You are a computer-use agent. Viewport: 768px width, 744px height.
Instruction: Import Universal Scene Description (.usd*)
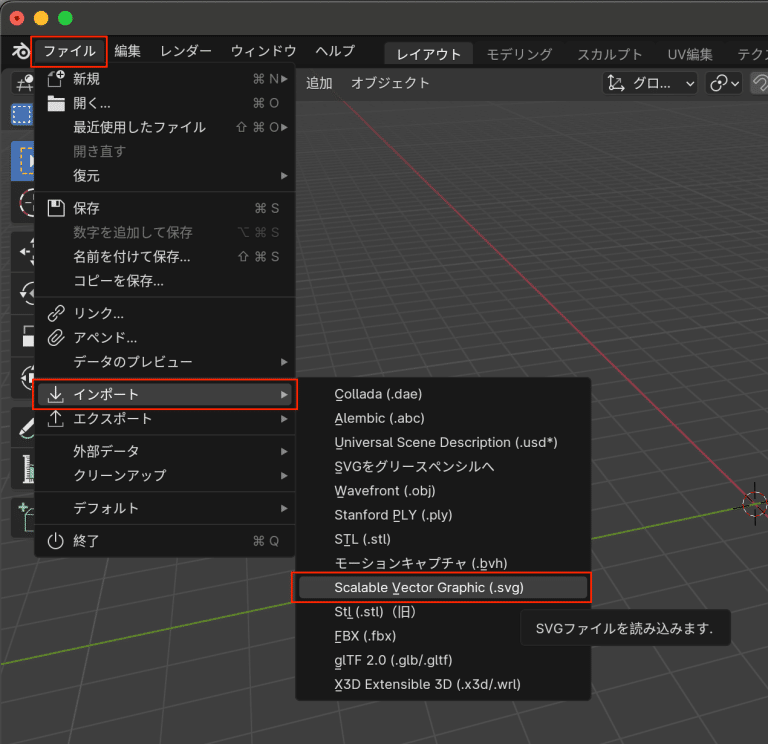coord(443,442)
